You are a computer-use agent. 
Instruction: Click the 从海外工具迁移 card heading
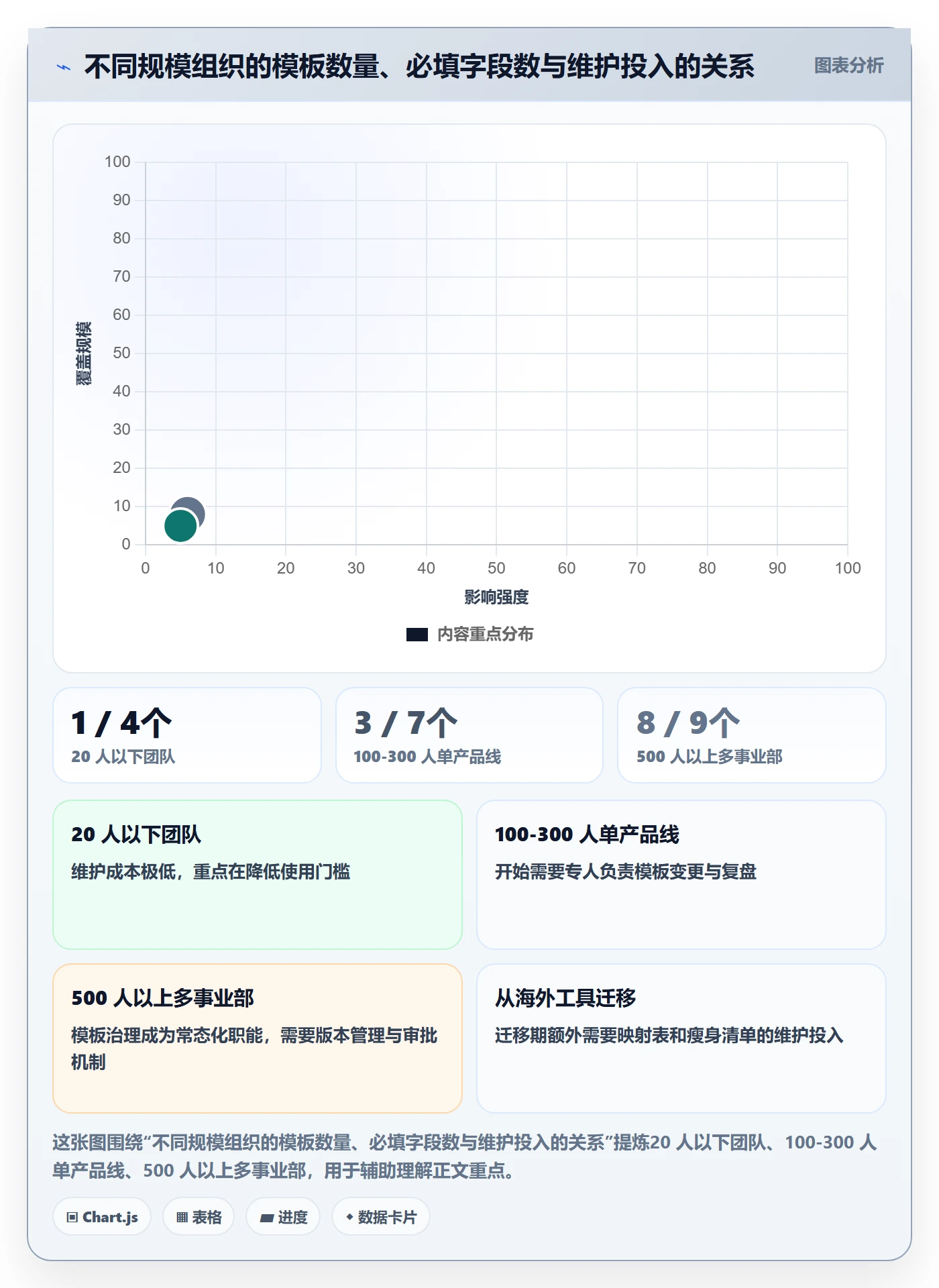point(565,998)
